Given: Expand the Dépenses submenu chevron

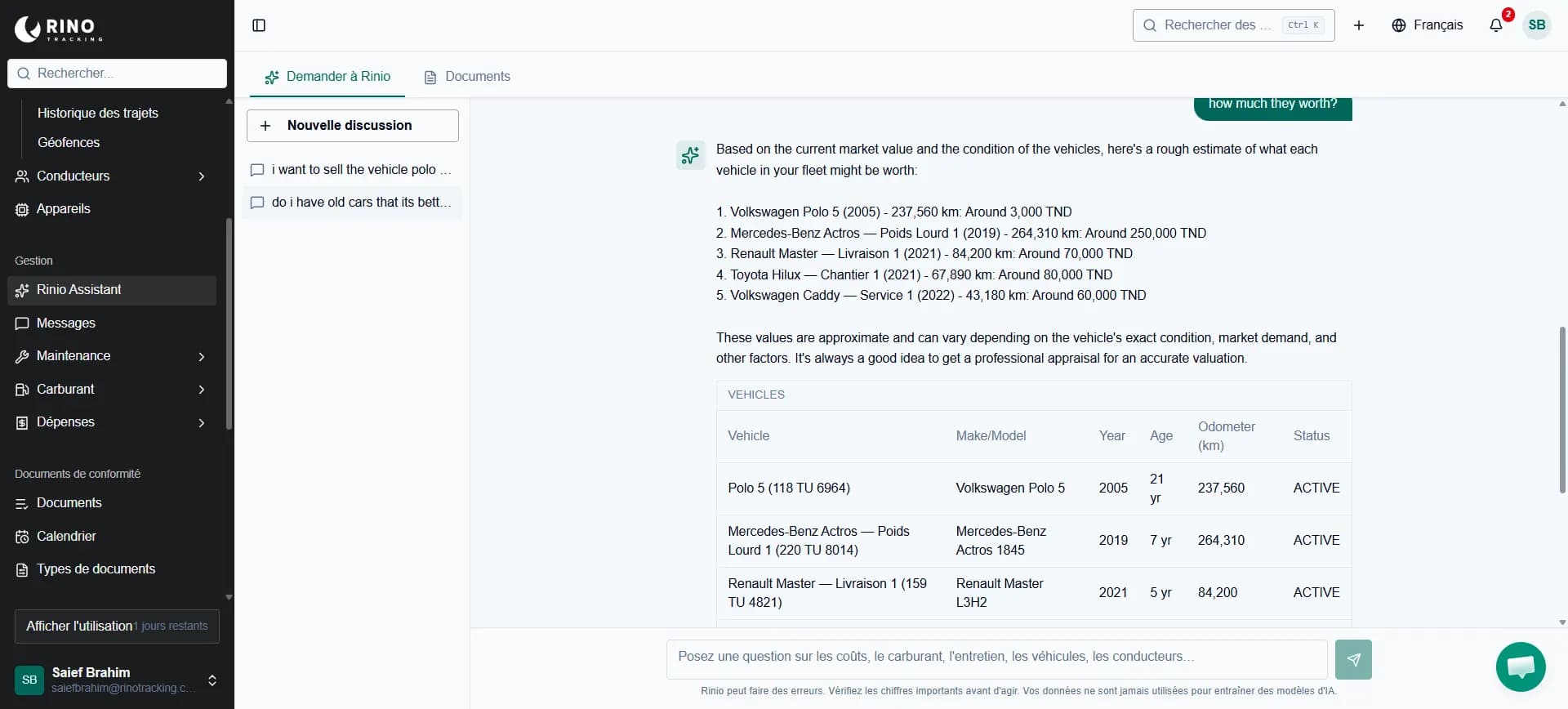Looking at the screenshot, I should point(202,422).
